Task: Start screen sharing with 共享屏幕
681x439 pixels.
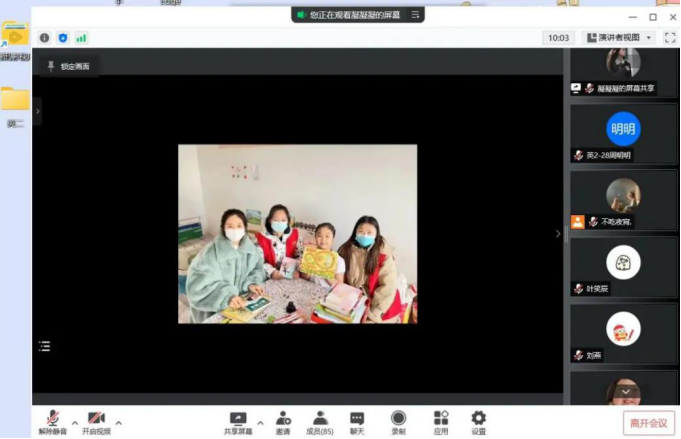Action: coord(238,422)
